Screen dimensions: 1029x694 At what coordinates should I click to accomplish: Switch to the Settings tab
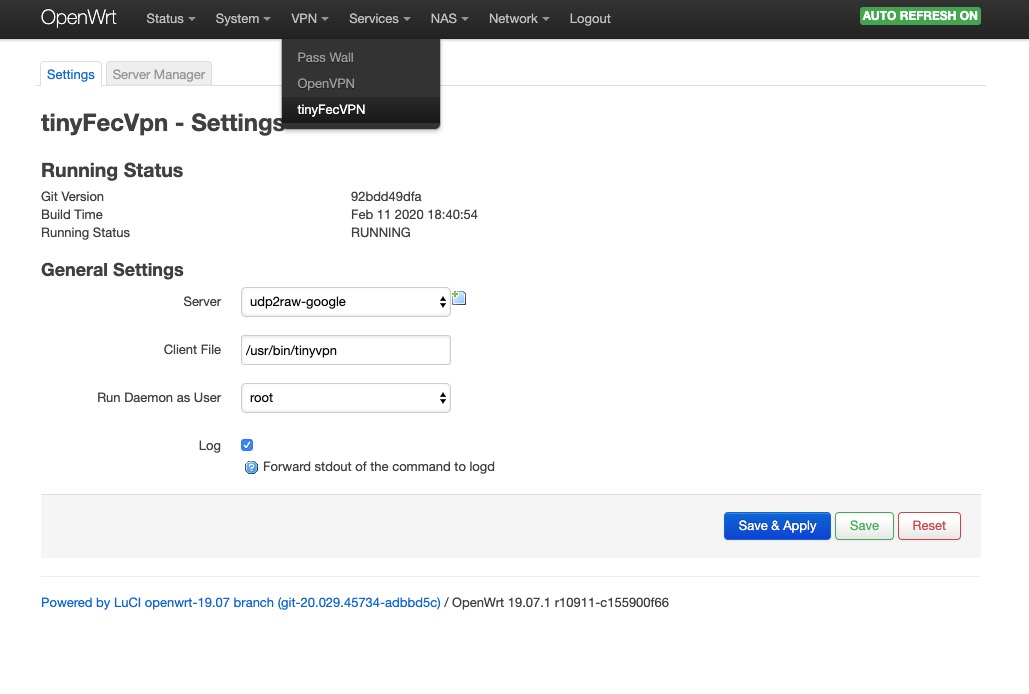71,74
